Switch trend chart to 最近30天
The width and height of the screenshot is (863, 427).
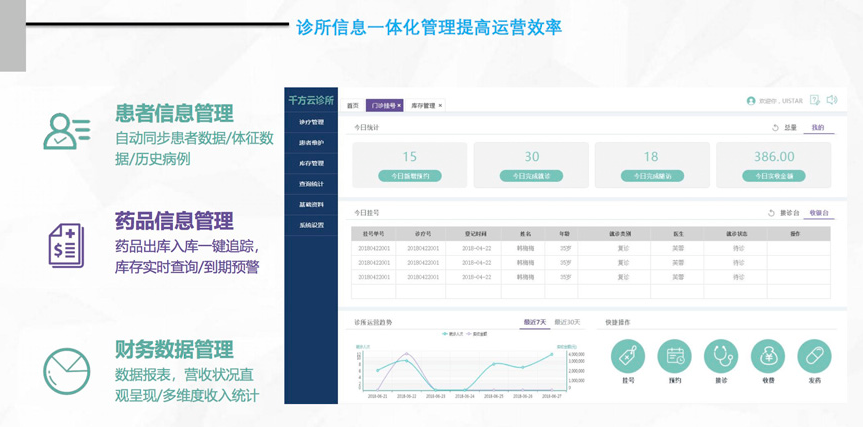[x=567, y=322]
